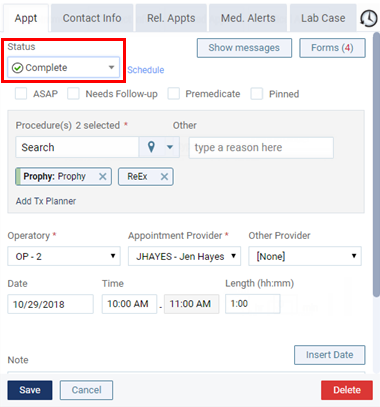
Task: Open the Operatory dropdown OP - 2
Action: (x=64, y=256)
